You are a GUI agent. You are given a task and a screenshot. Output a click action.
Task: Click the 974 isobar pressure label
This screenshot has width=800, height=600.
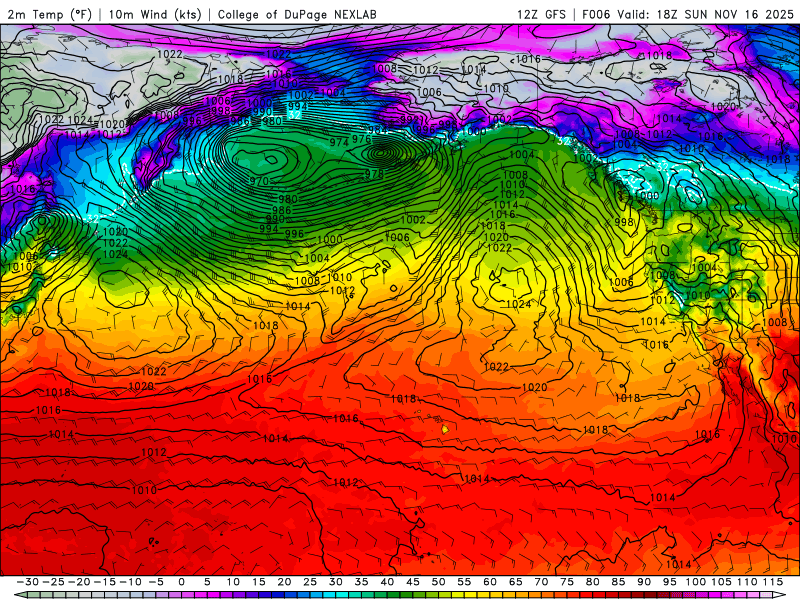coord(339,142)
